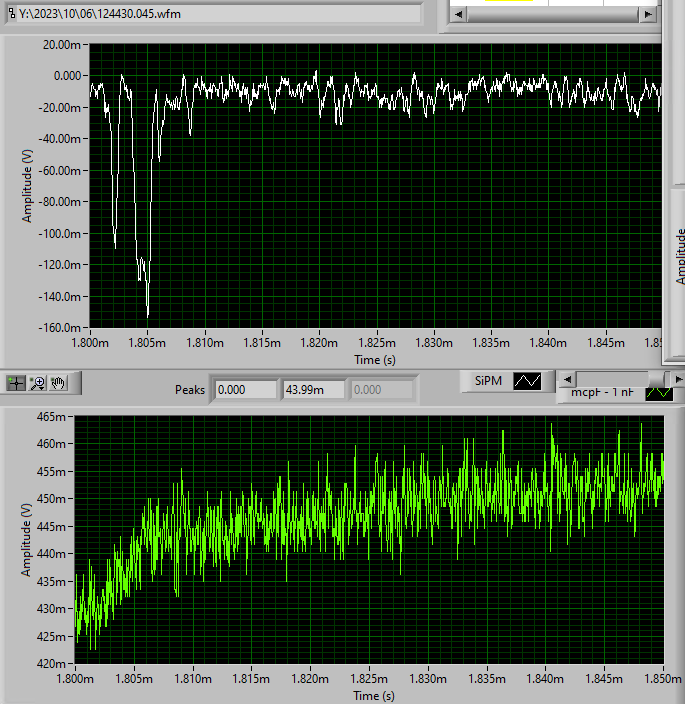The image size is (685, 704).
Task: Click the Peaks field showing 43.99m
Action: tap(313, 389)
